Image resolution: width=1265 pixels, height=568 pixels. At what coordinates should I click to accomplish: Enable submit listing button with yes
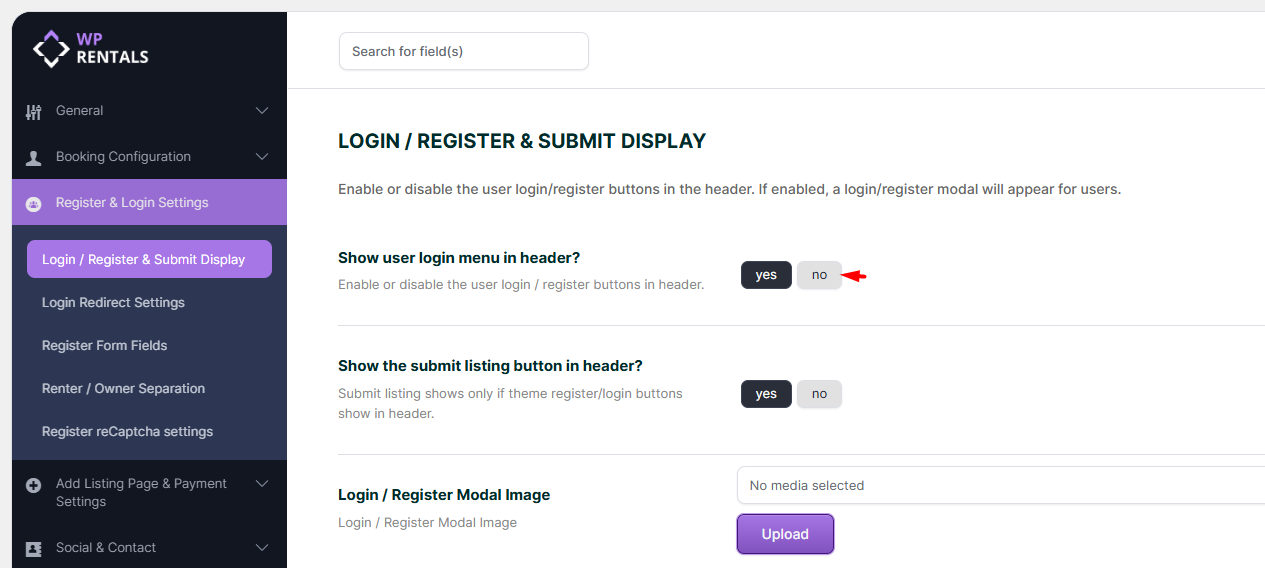click(766, 394)
